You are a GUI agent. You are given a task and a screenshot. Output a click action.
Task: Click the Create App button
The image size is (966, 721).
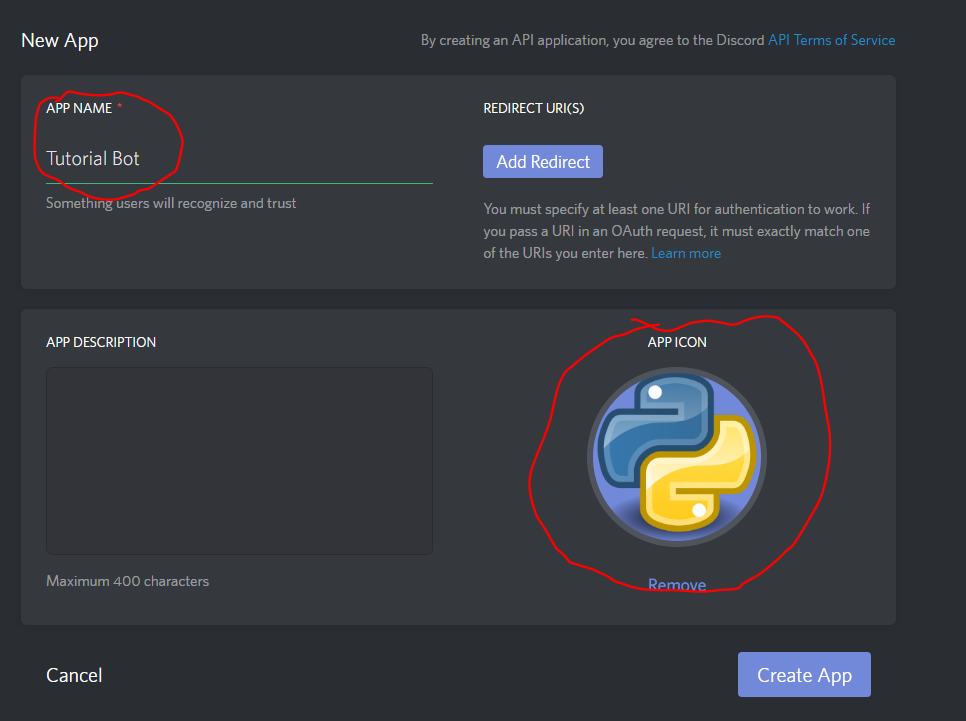(x=804, y=675)
